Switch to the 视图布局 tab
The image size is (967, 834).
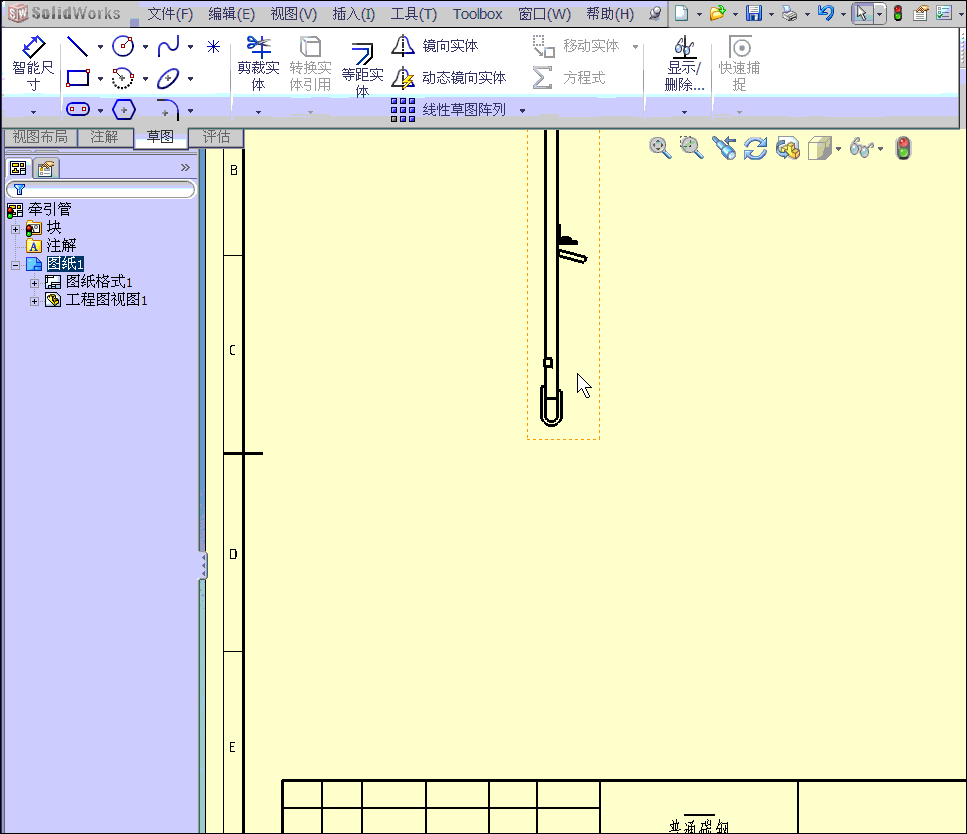coord(40,137)
